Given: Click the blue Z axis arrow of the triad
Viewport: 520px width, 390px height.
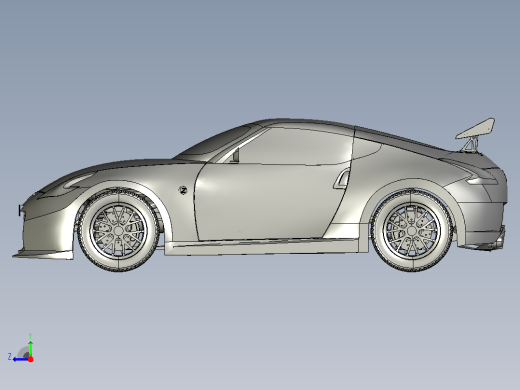Looking at the screenshot, I should [20, 359].
